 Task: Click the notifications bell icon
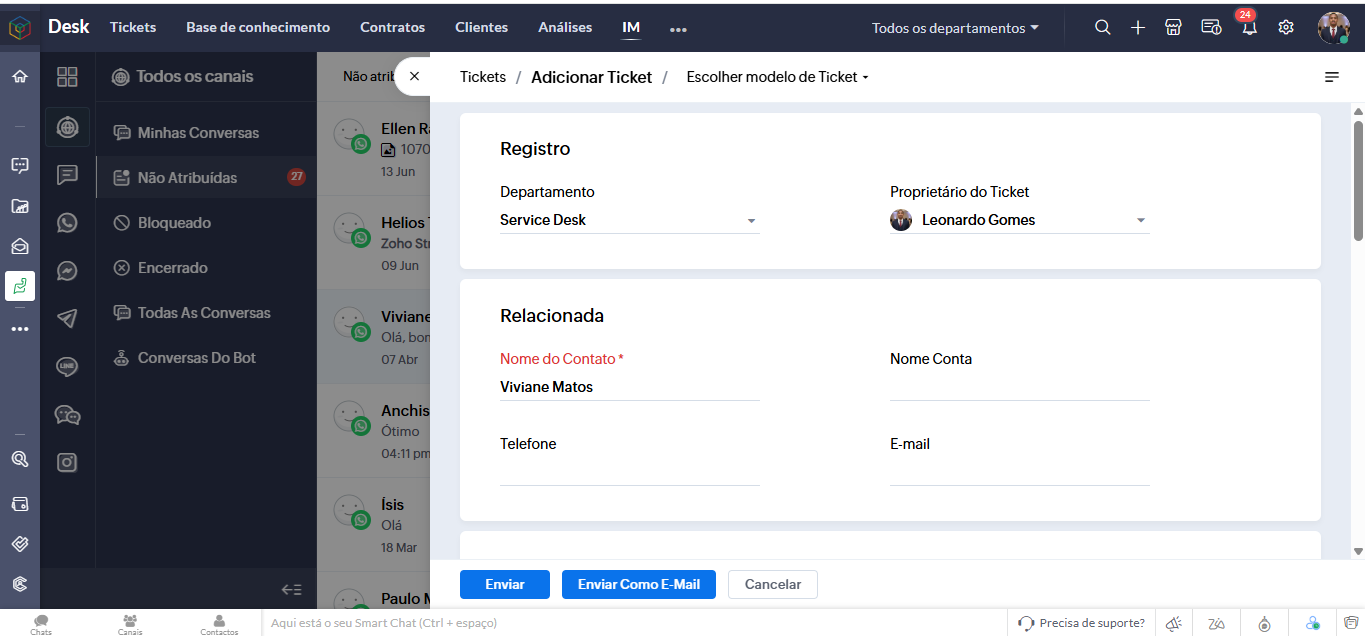tap(1248, 28)
